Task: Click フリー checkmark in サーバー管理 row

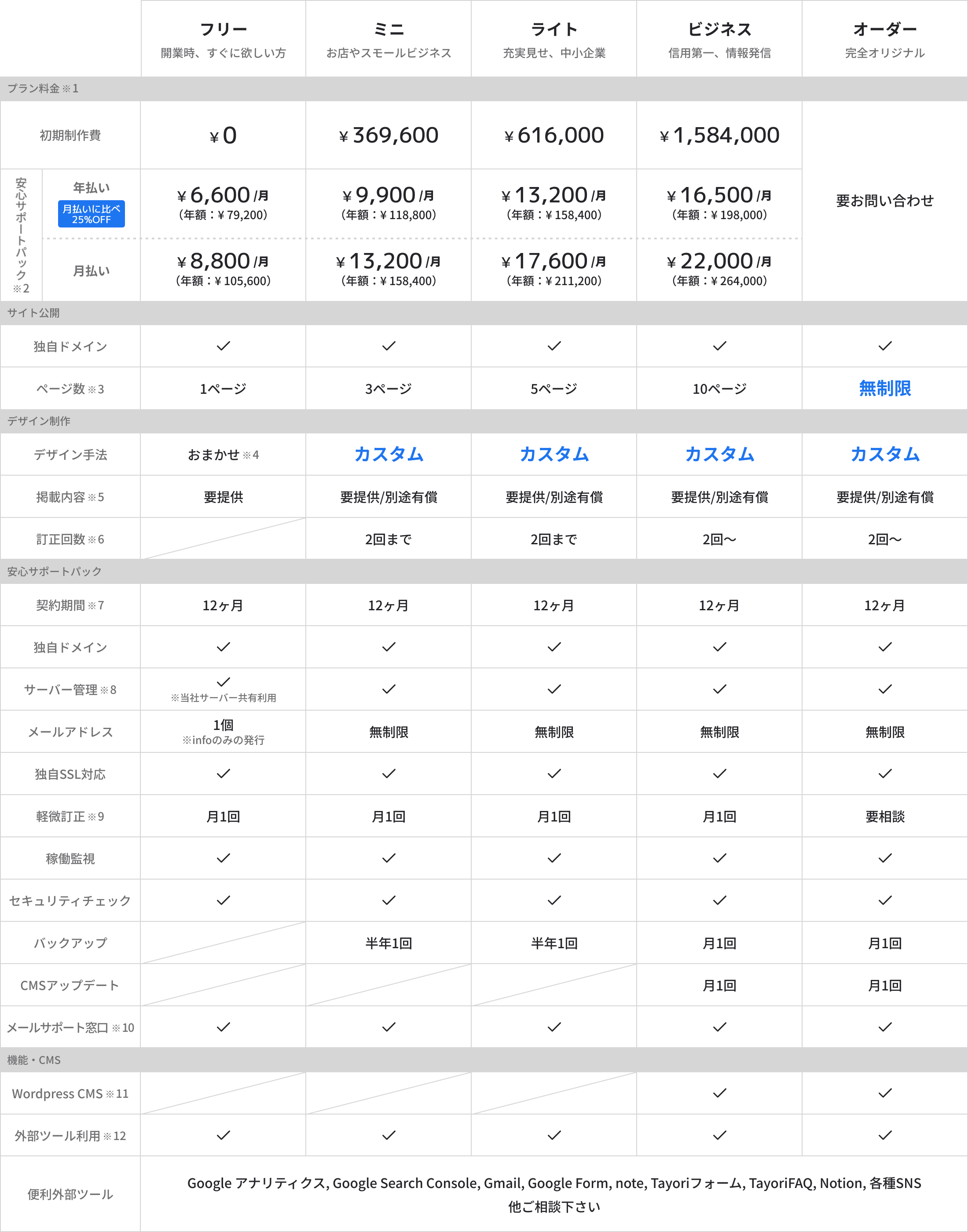Action: [223, 682]
